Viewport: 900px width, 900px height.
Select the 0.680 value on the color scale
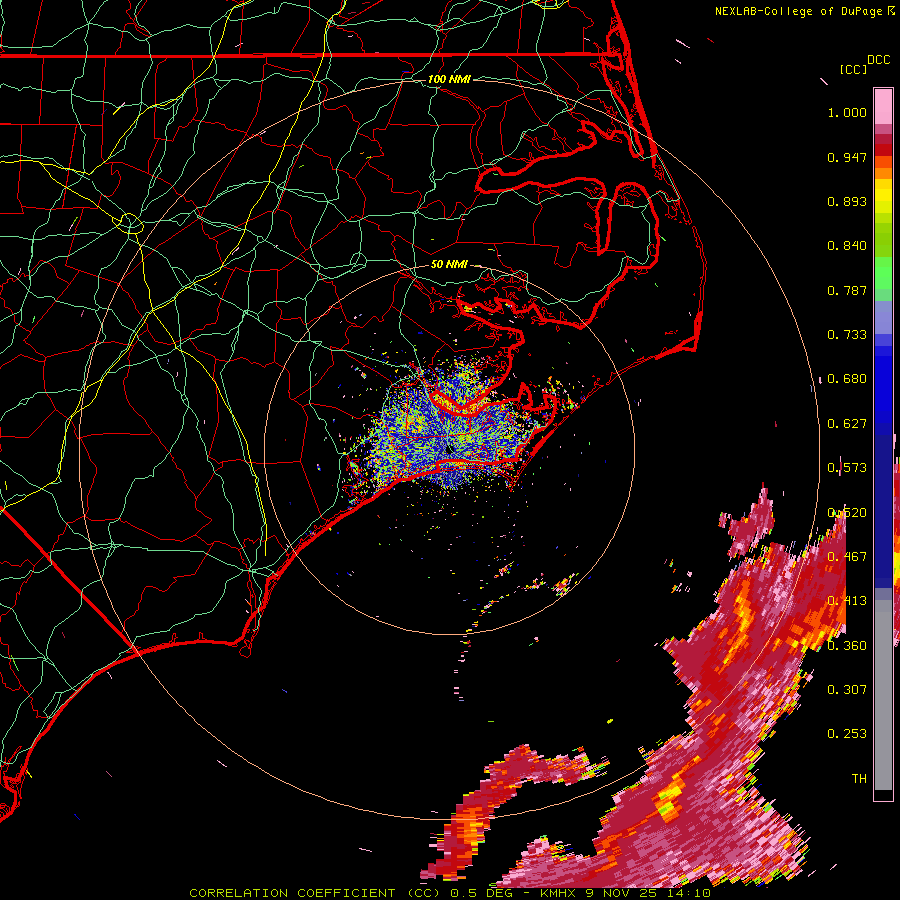(x=847, y=379)
